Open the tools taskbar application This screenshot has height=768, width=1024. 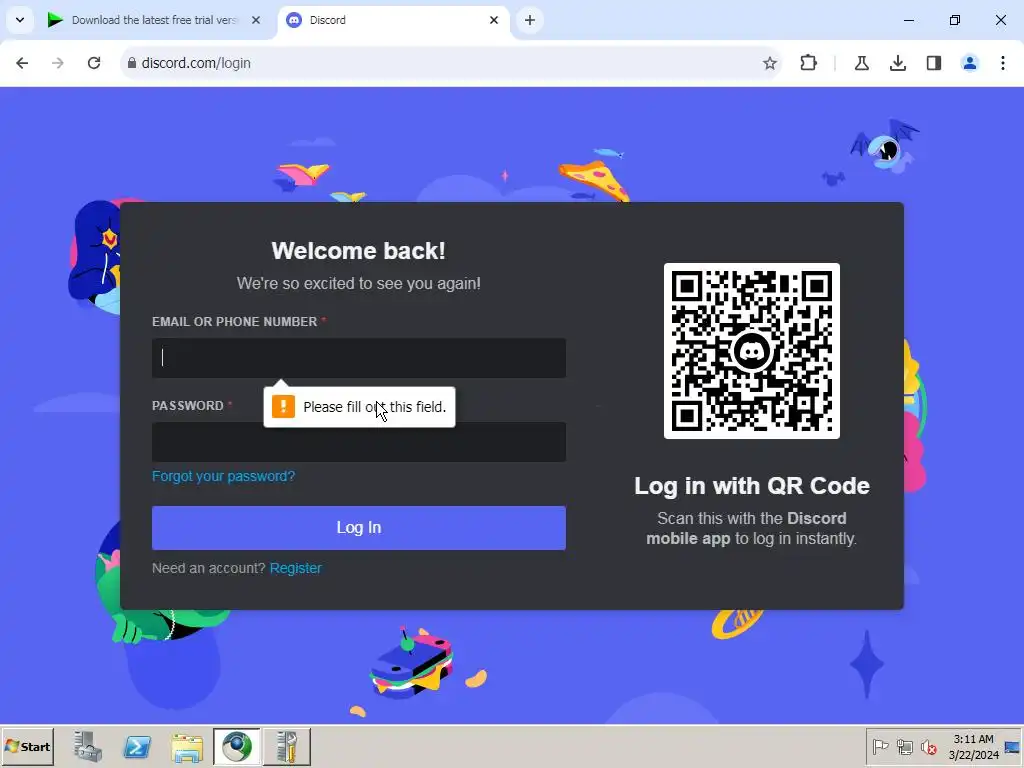click(287, 746)
